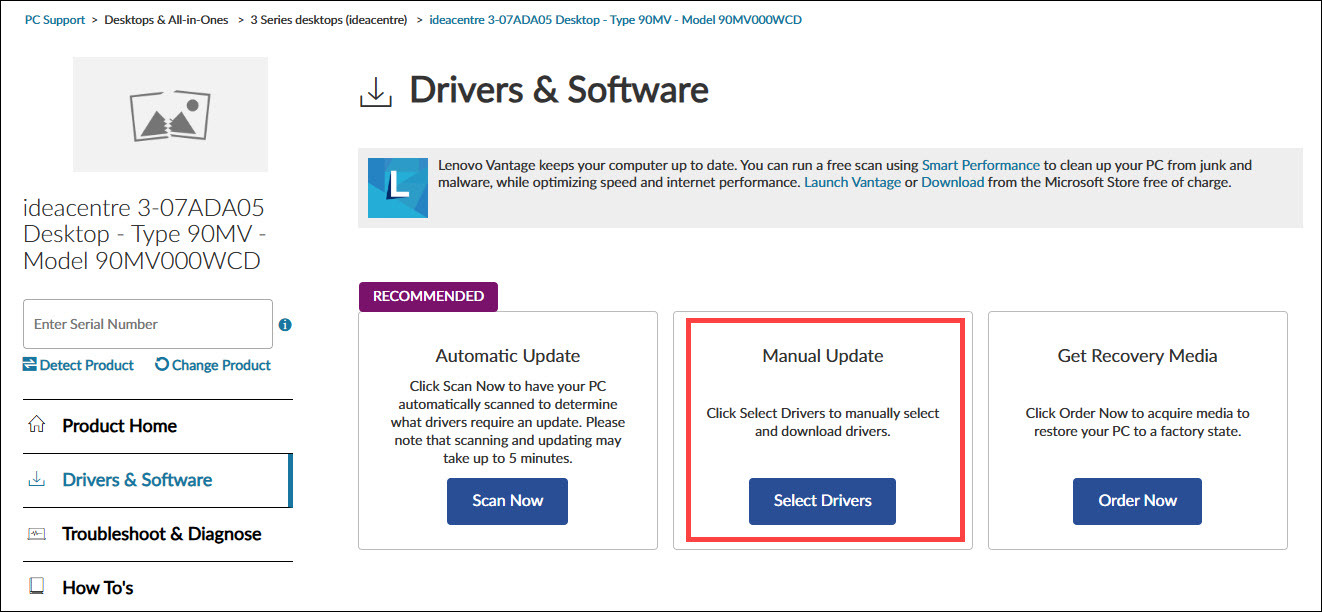1322x612 pixels.
Task: Click the product image placeholder thumbnail
Action: pos(170,114)
